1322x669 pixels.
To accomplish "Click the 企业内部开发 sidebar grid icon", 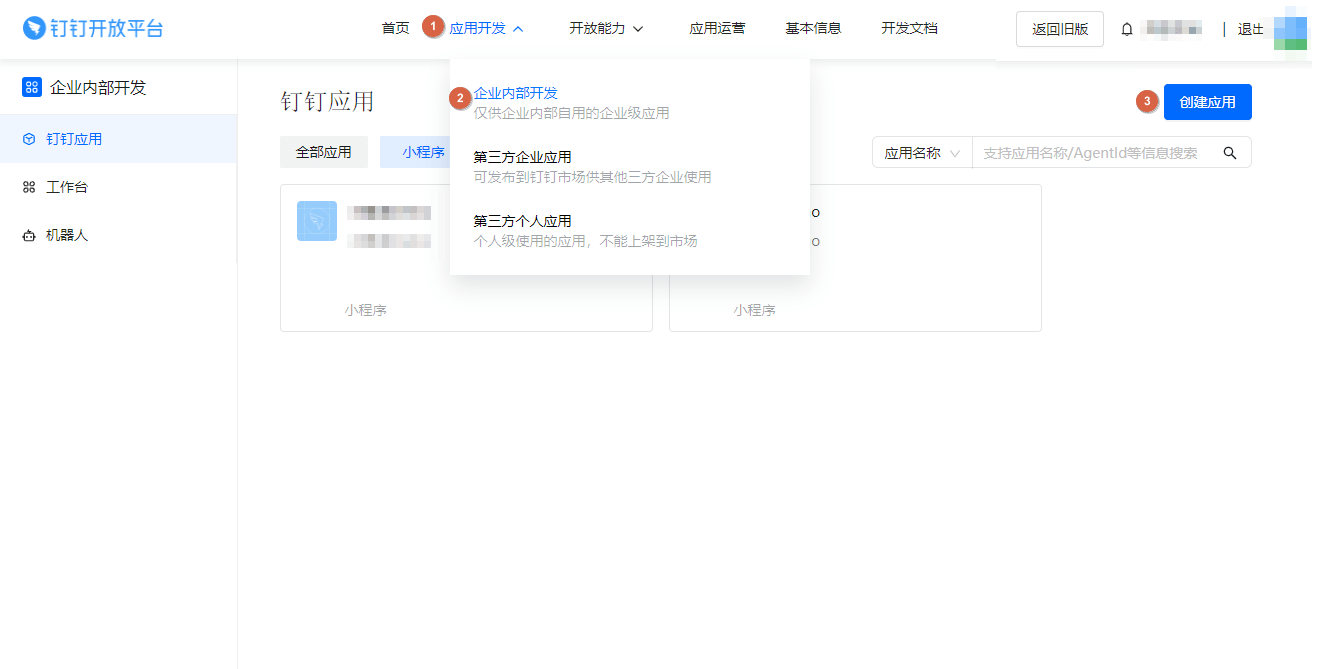I will coord(29,87).
